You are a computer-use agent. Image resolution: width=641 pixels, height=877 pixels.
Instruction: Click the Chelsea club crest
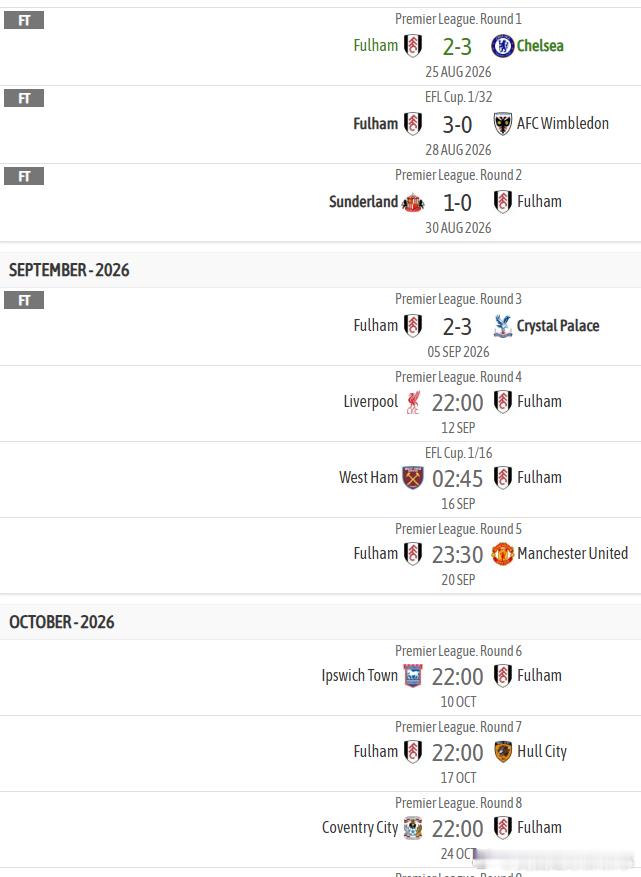[x=502, y=46]
